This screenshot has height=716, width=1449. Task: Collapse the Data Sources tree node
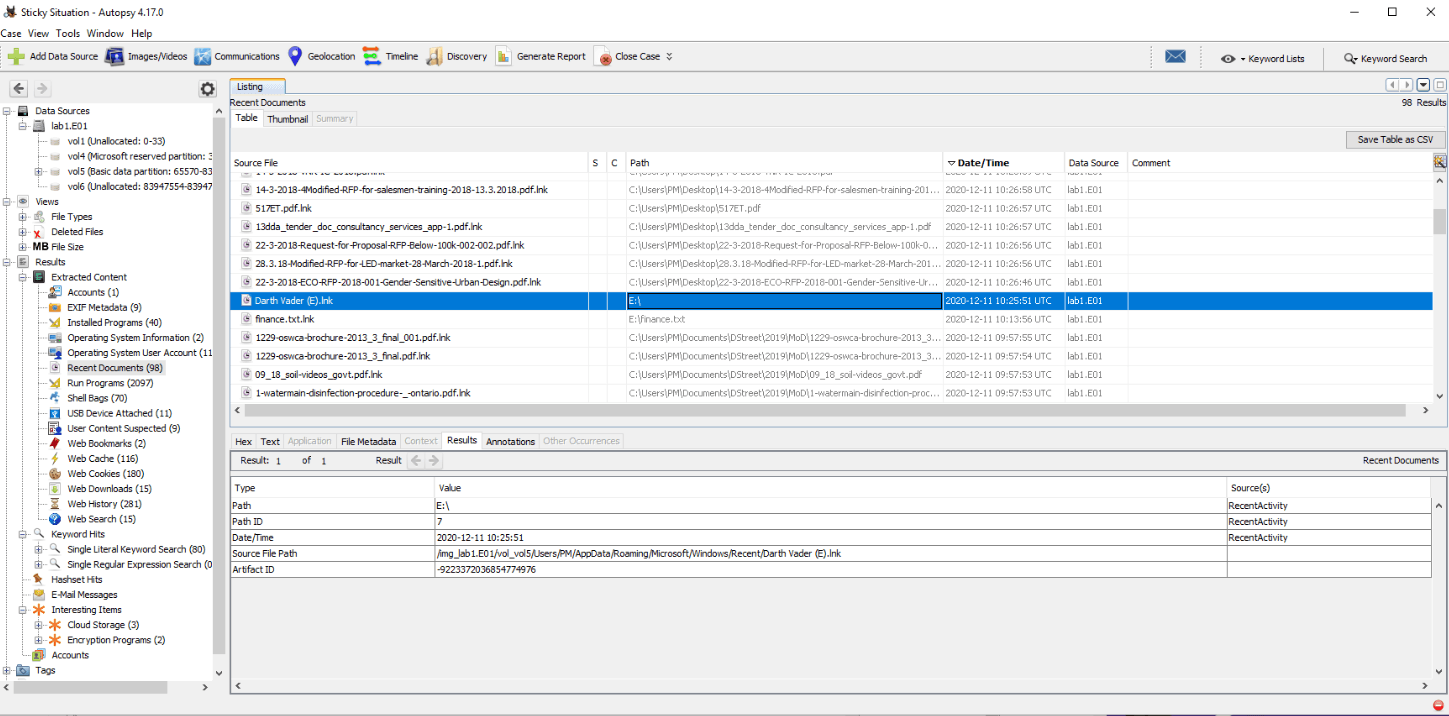click(x=7, y=111)
